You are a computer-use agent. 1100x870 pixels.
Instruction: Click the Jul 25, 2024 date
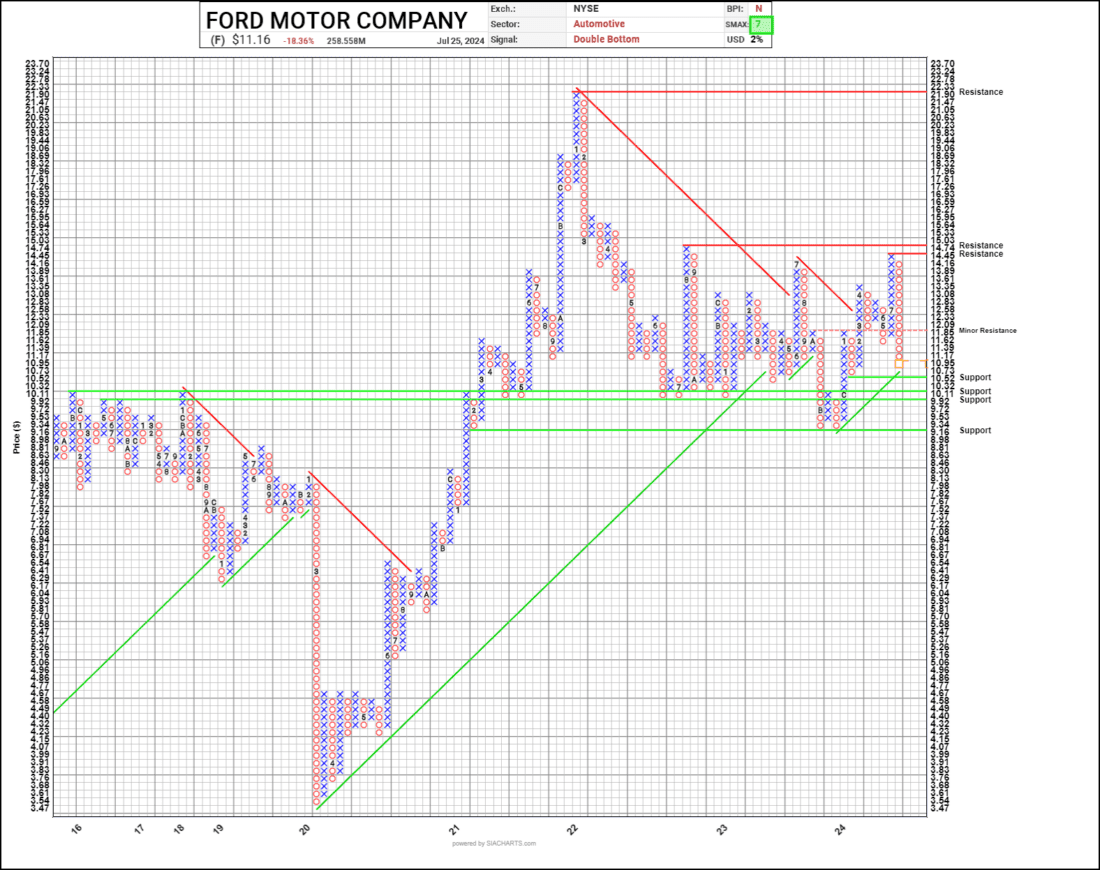tap(456, 41)
